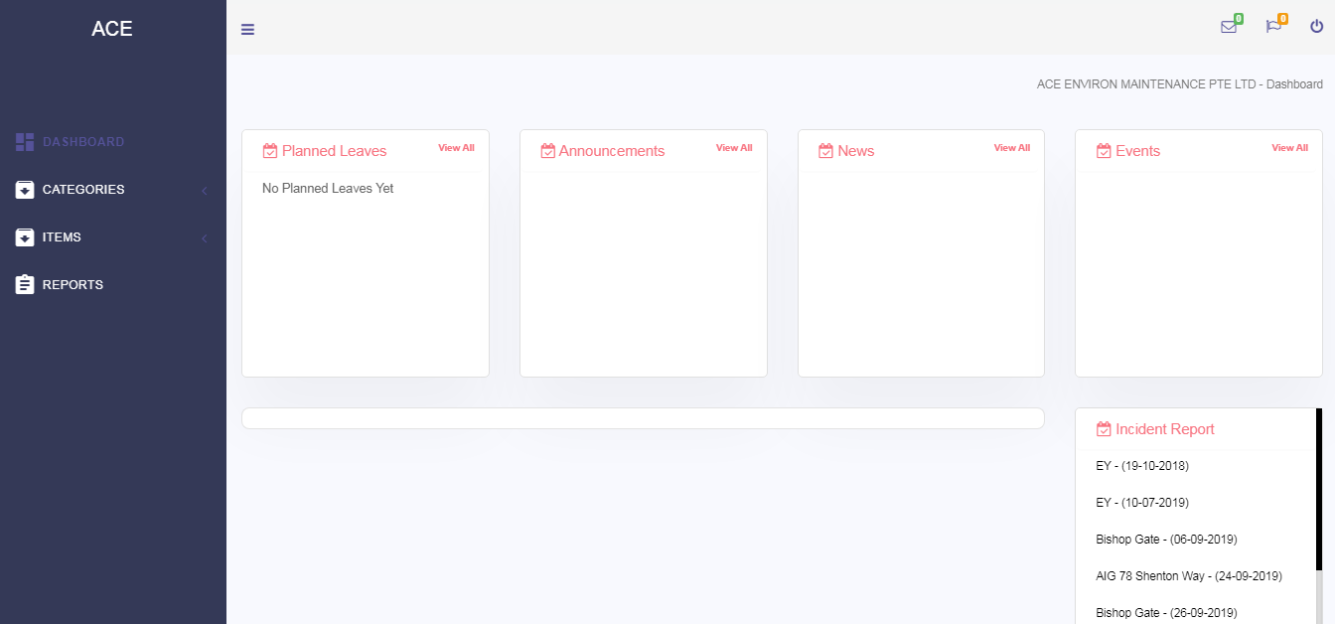Viewport: 1335px width, 624px height.
Task: Click the power logout icon
Action: pos(1316,27)
